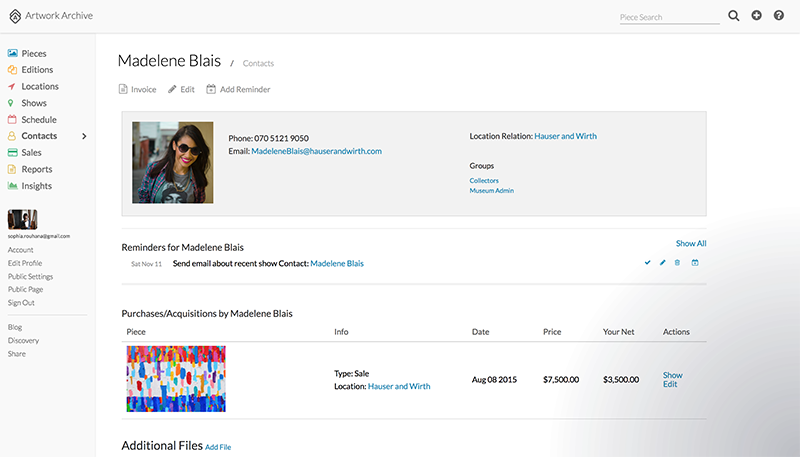Click the search magnifier icon
This screenshot has height=457, width=800.
coord(734,16)
